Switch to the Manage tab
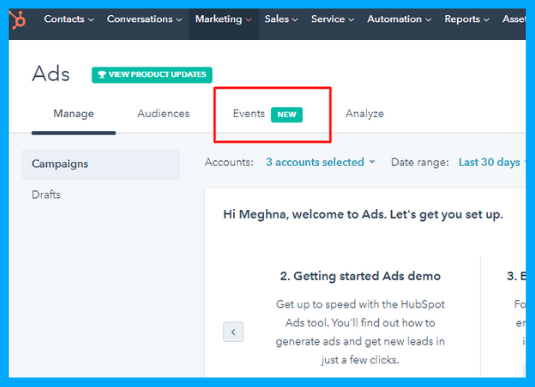 click(x=74, y=114)
